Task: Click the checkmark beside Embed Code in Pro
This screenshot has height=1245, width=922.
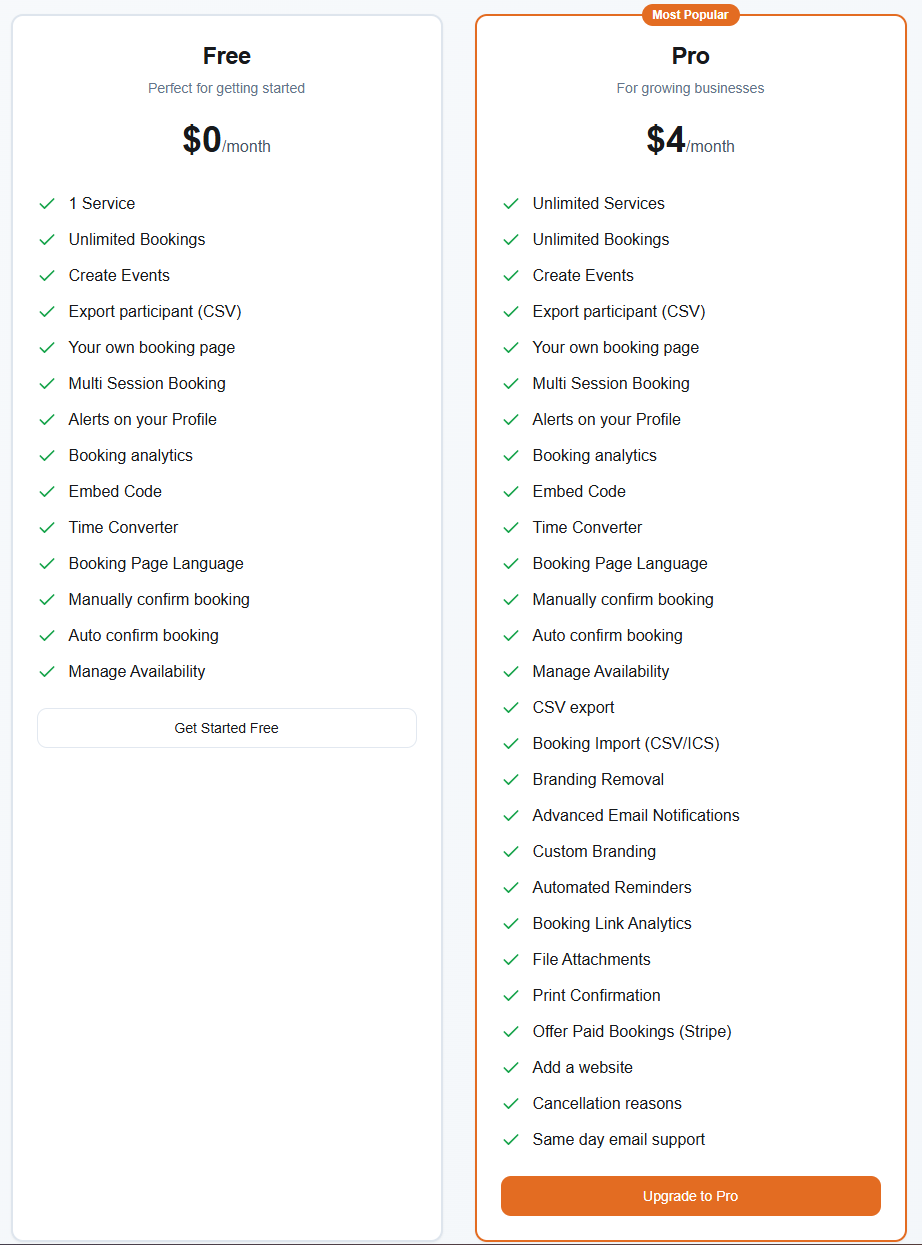Action: tap(511, 491)
